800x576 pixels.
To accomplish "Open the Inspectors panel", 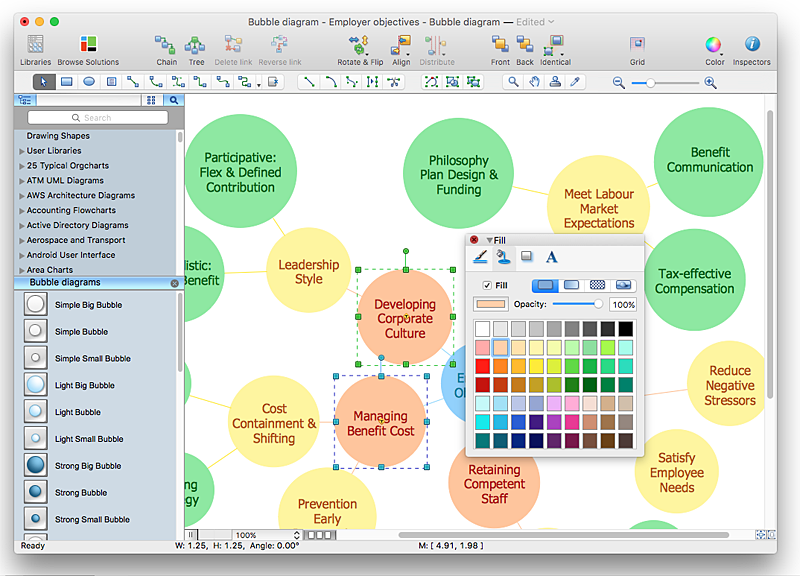I will (751, 45).
